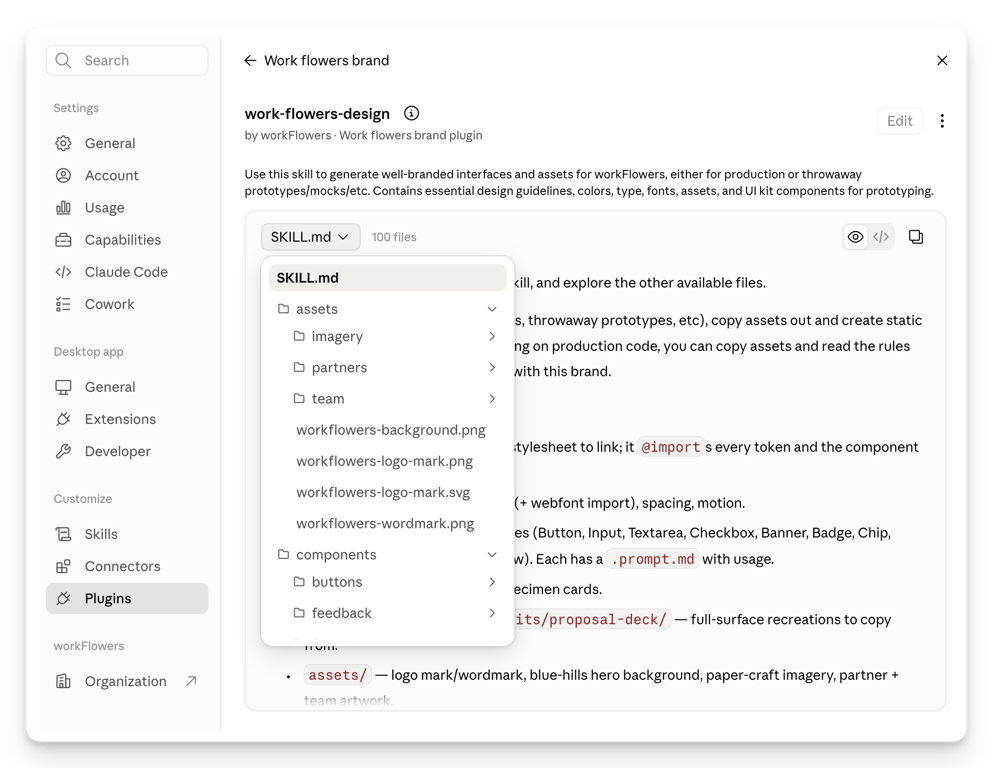This screenshot has height=768, width=993.
Task: Click the .prompt.md code reference
Action: tap(653, 559)
